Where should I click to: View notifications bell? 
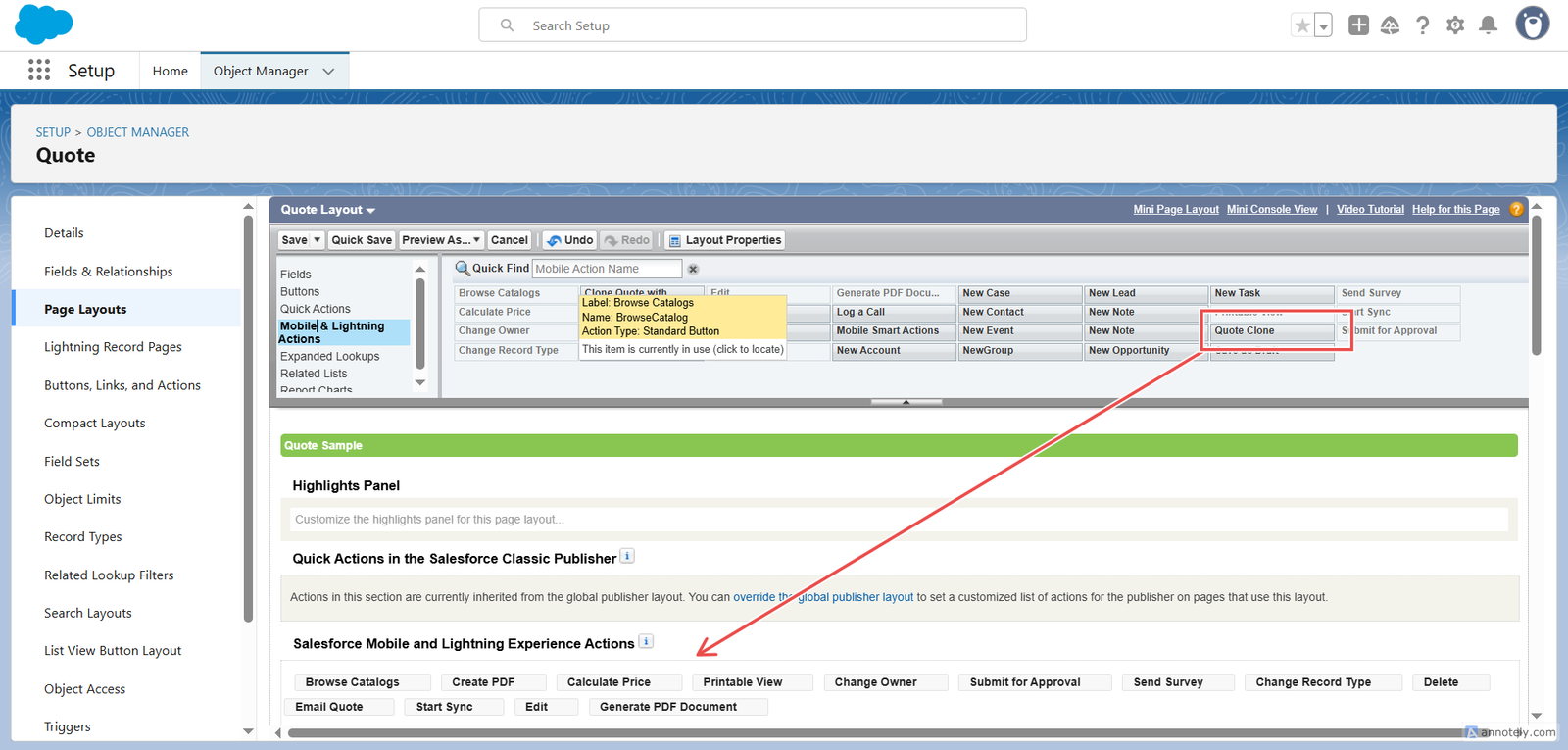pyautogui.click(x=1488, y=25)
